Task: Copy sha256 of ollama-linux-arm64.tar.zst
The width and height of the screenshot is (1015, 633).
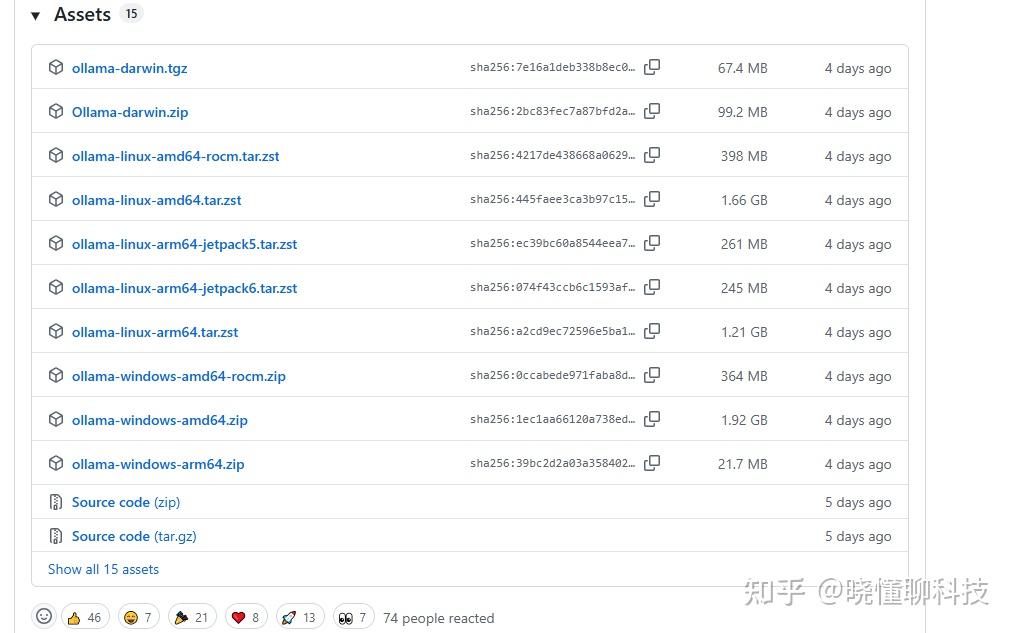Action: coord(652,331)
